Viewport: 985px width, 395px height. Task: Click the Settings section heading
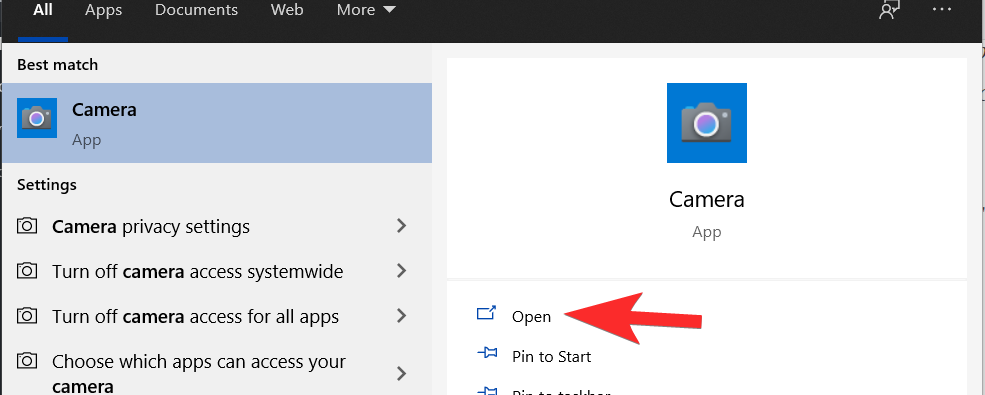point(47,185)
